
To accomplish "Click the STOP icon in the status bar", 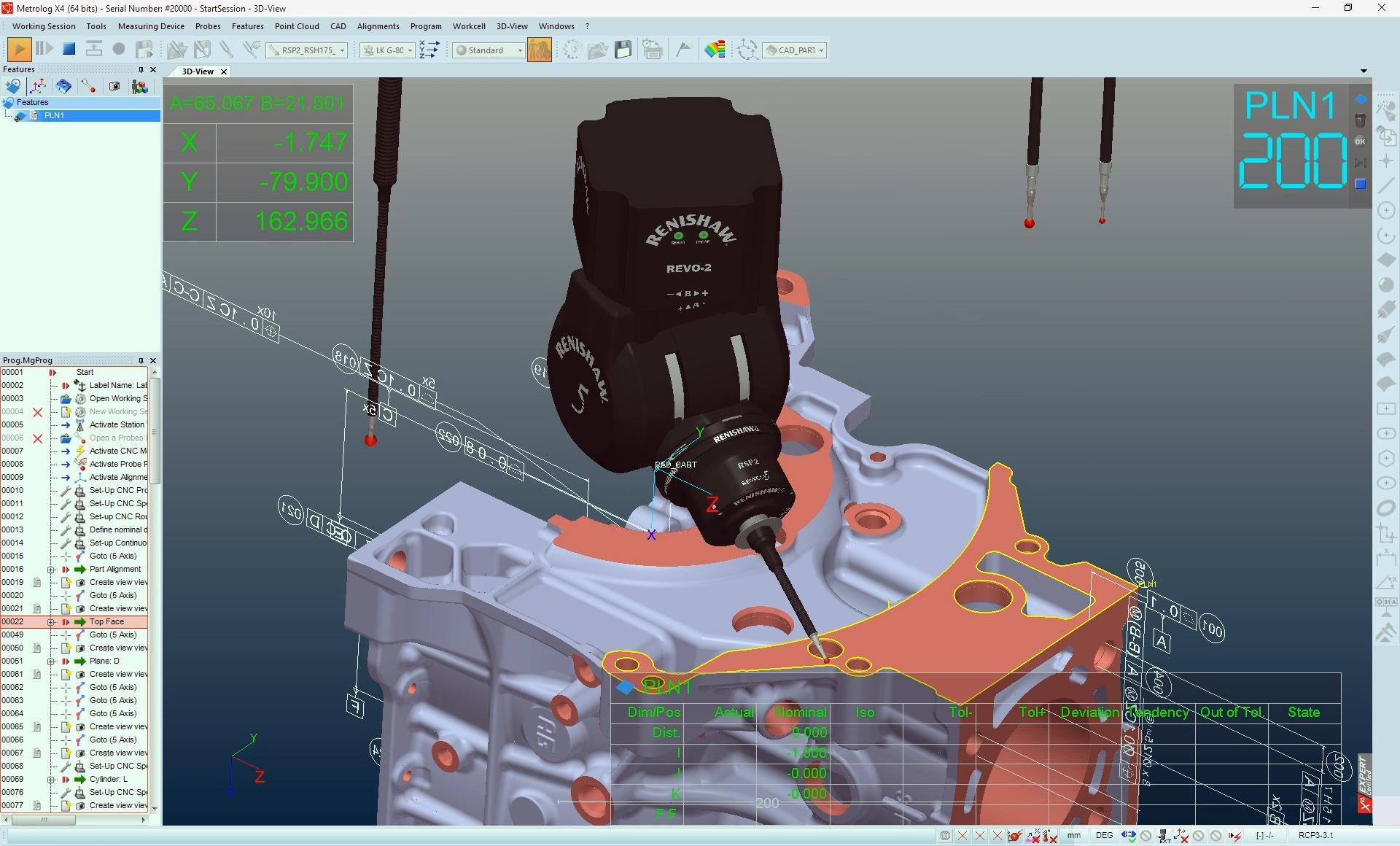I will click(945, 836).
